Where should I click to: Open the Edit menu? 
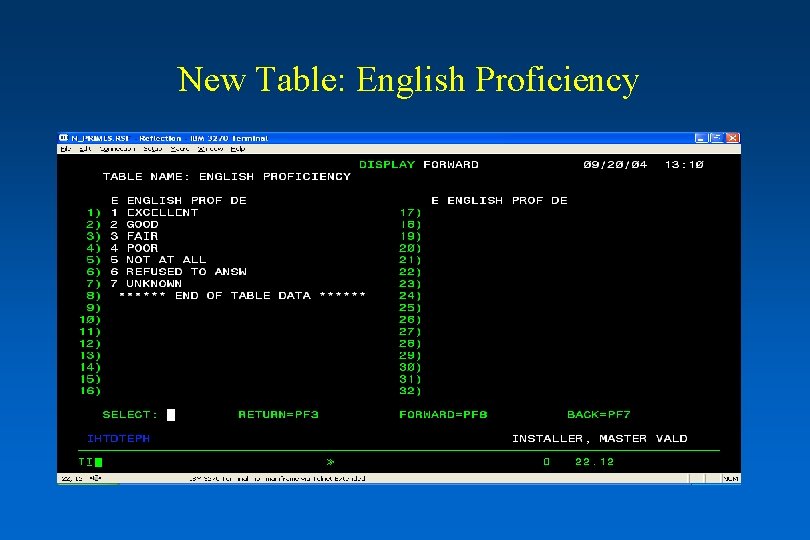click(85, 149)
